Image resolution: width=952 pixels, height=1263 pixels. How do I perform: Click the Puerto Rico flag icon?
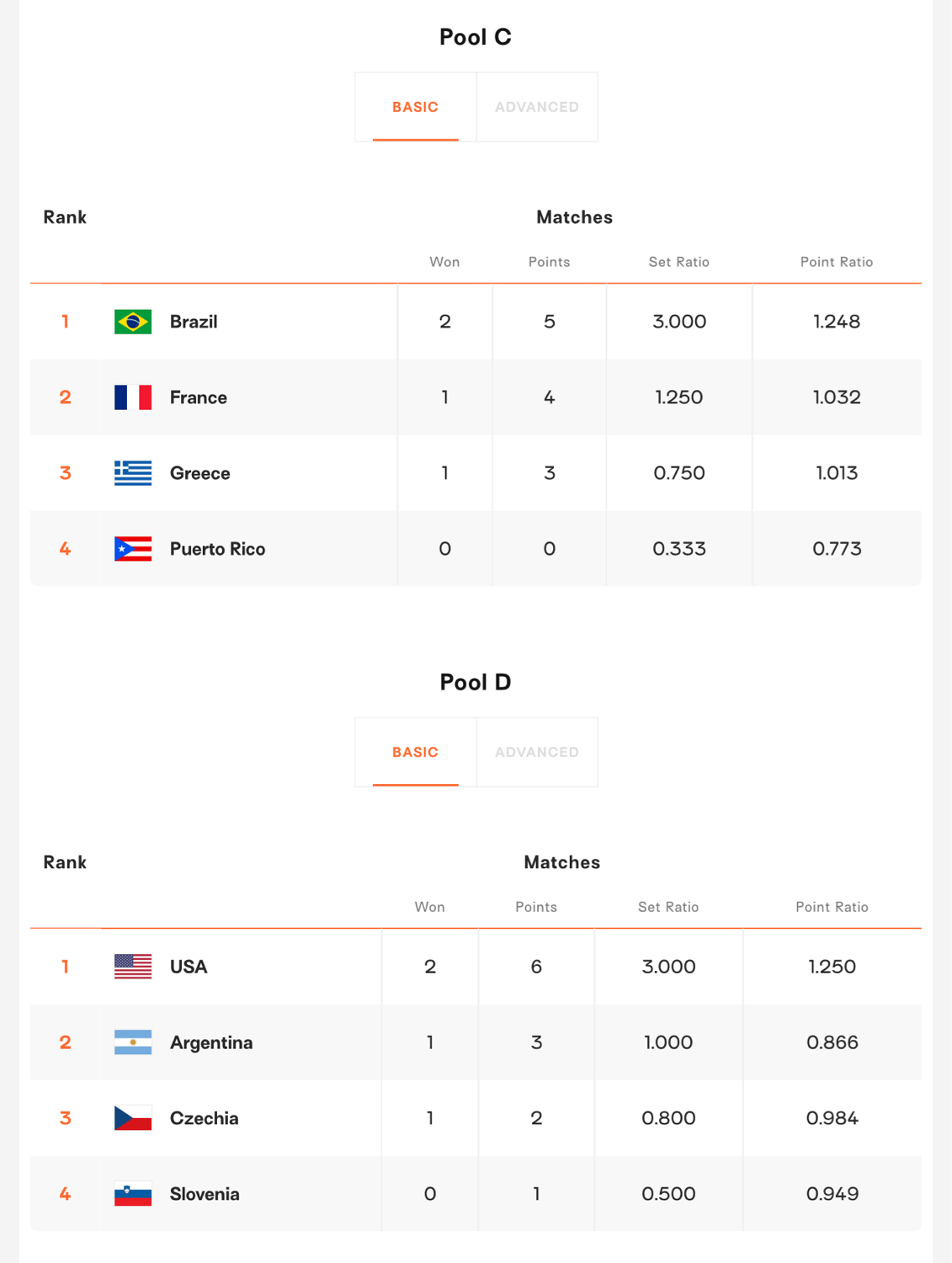[133, 549]
